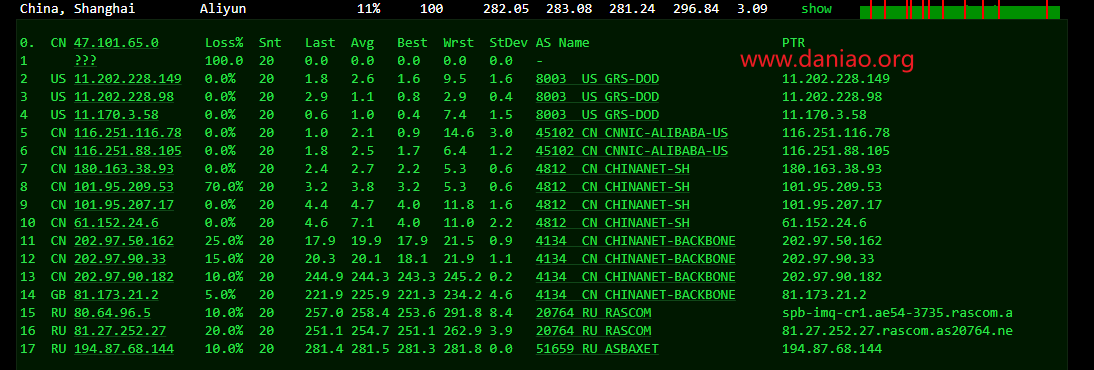Open IP link 202.97.50.162
1094x370 pixels.
coord(123,241)
